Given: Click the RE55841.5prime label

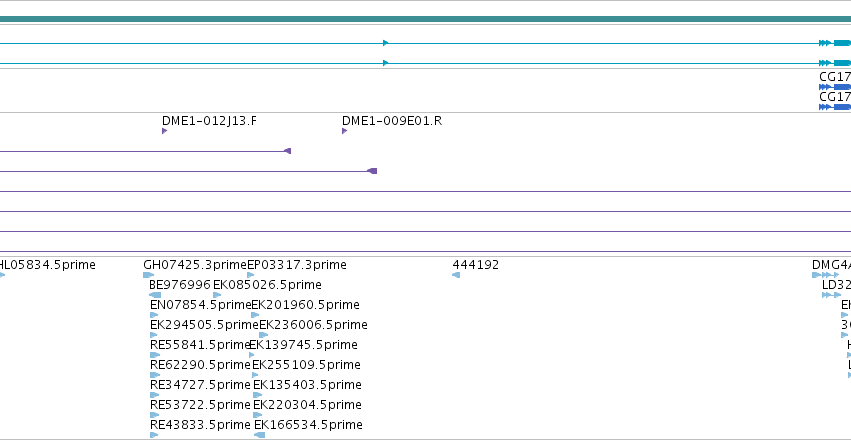Looking at the screenshot, I should (x=200, y=345).
